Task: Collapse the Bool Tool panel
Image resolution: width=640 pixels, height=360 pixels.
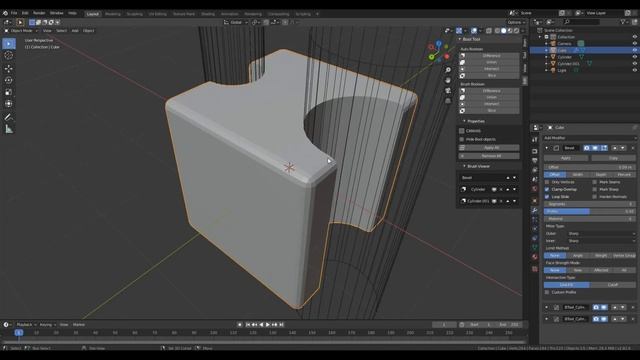Action: coord(460,39)
